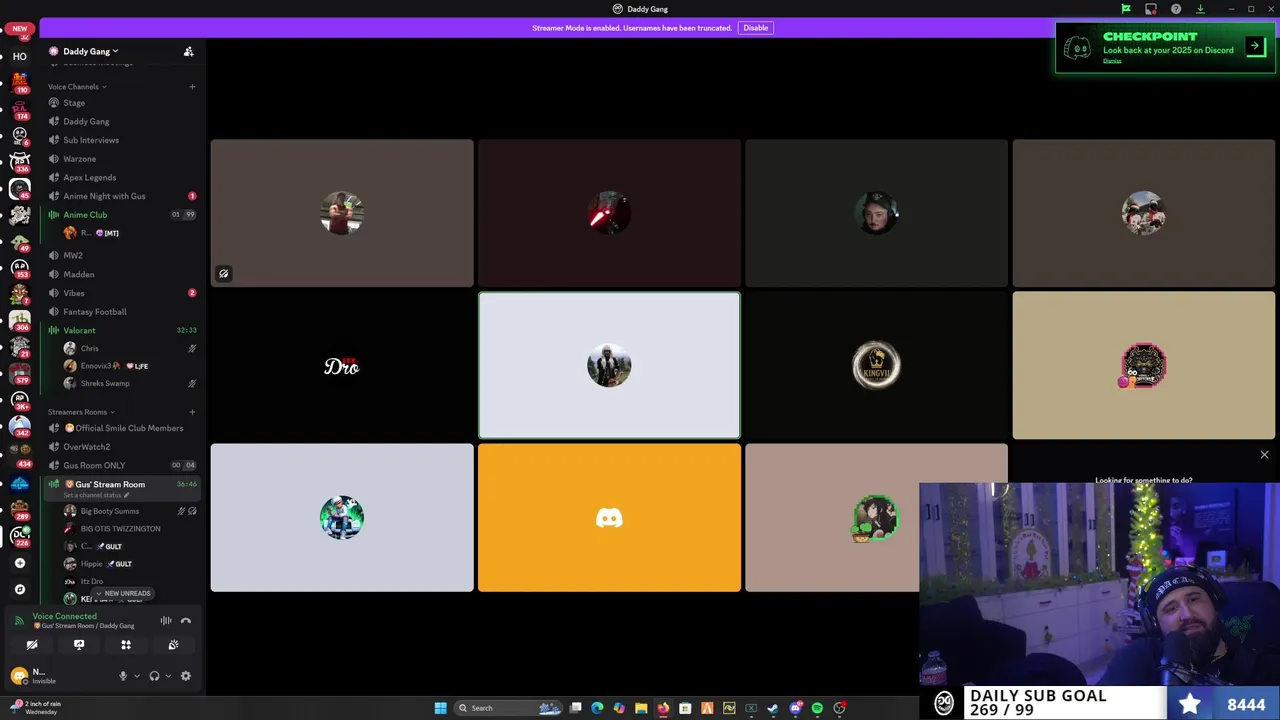Open Anime Night with Gus channel
The width and height of the screenshot is (1280, 720).
(122, 196)
